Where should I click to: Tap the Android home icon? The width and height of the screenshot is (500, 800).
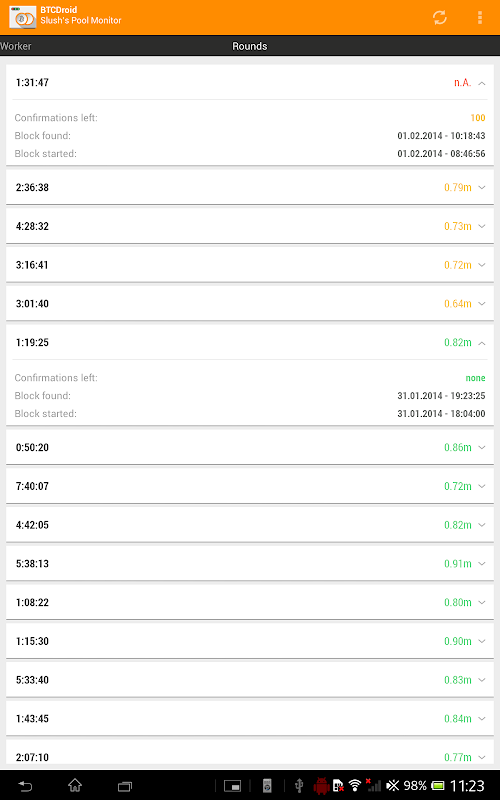(x=75, y=786)
